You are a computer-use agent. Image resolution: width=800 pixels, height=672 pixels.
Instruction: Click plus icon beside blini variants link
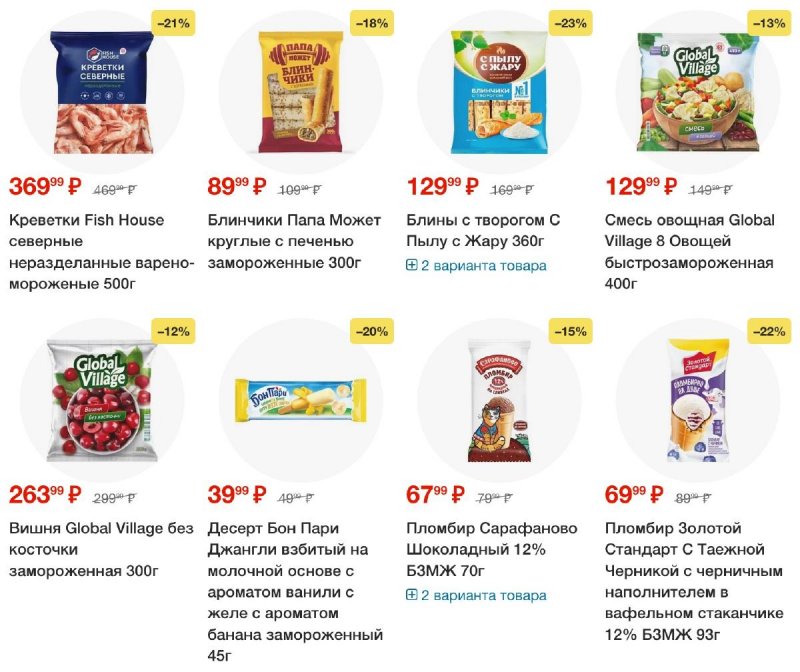(x=411, y=265)
